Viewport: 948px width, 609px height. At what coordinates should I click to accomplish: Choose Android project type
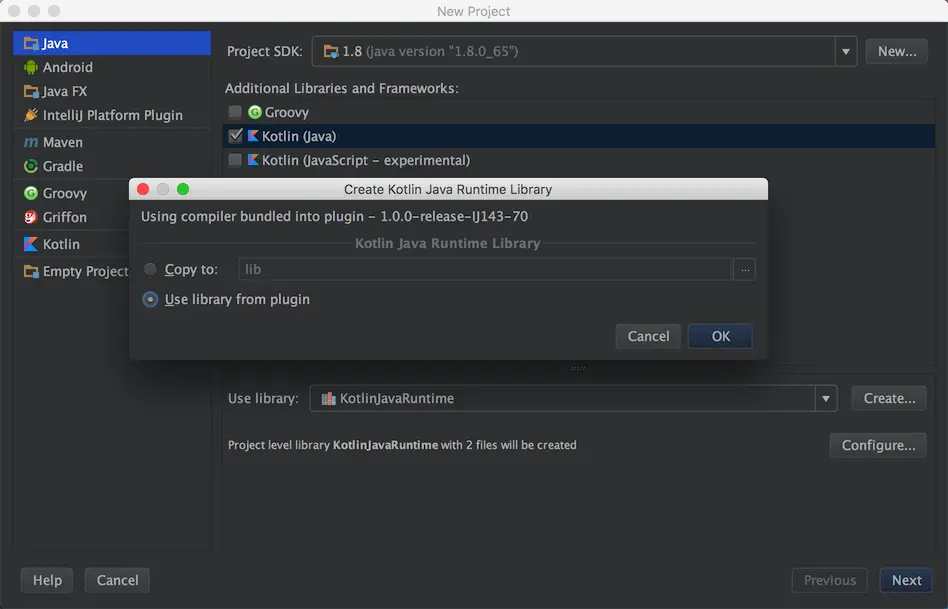coord(112,67)
